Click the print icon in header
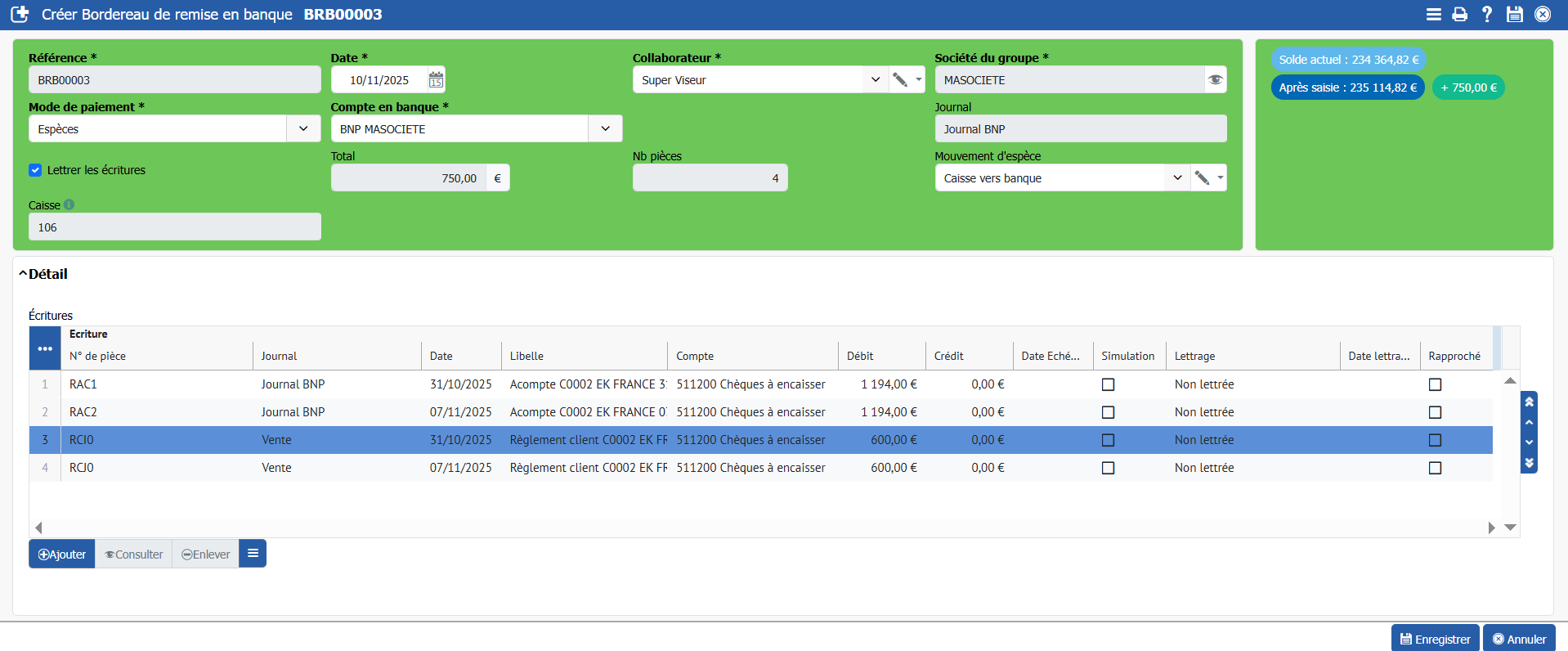This screenshot has height=651, width=1568. 1459,15
